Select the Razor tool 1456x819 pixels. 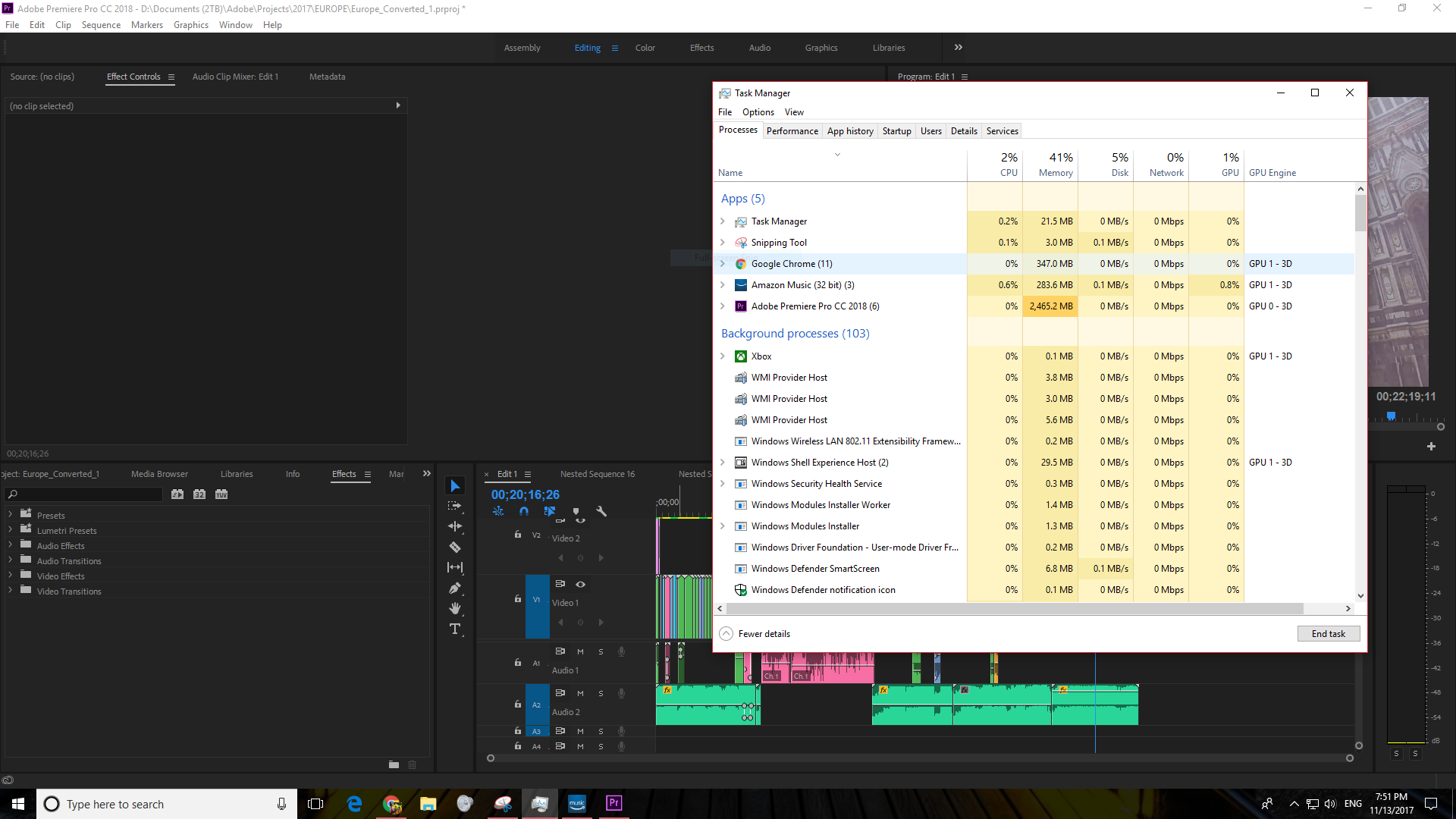(x=455, y=547)
